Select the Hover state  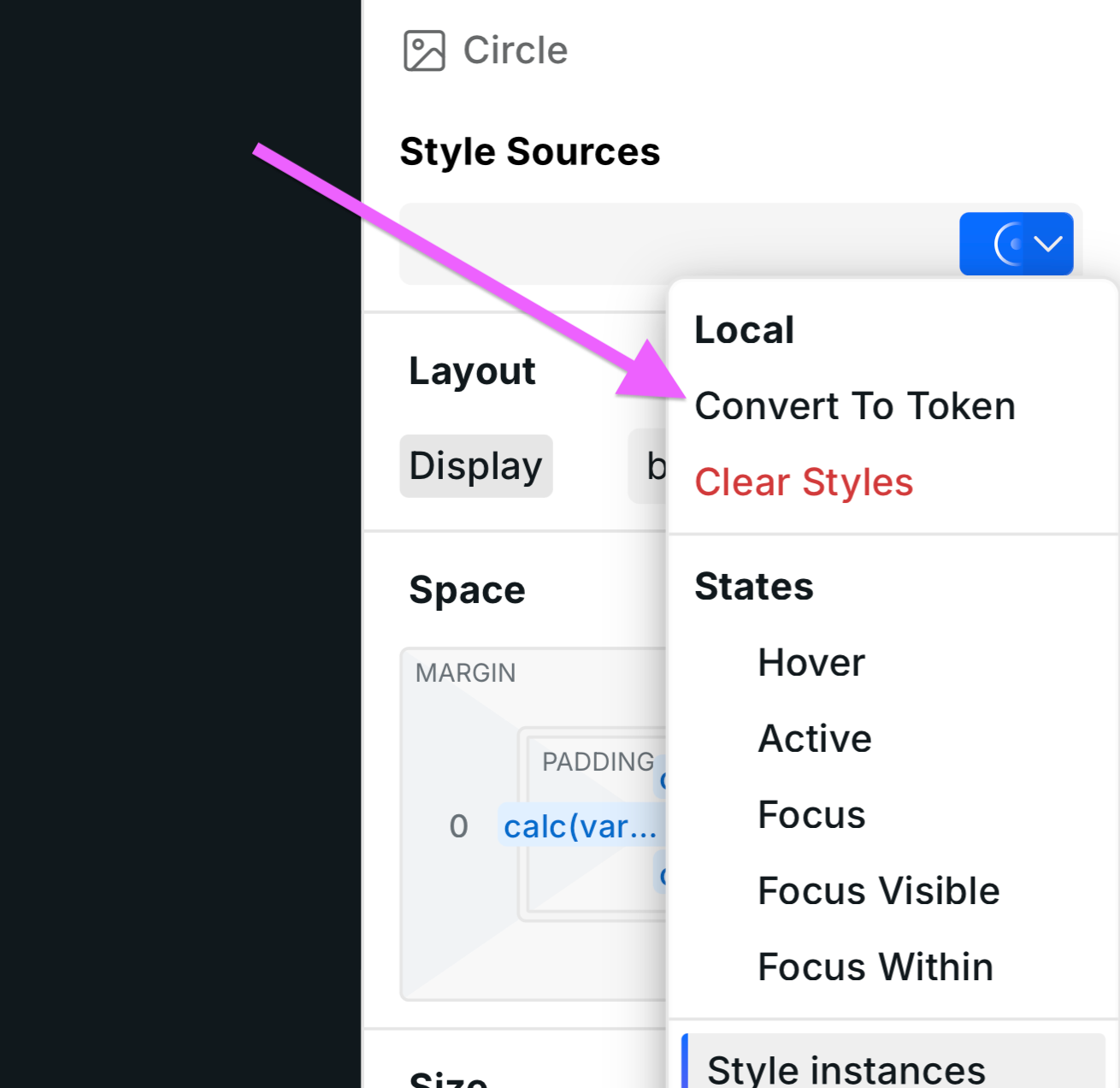[811, 662]
